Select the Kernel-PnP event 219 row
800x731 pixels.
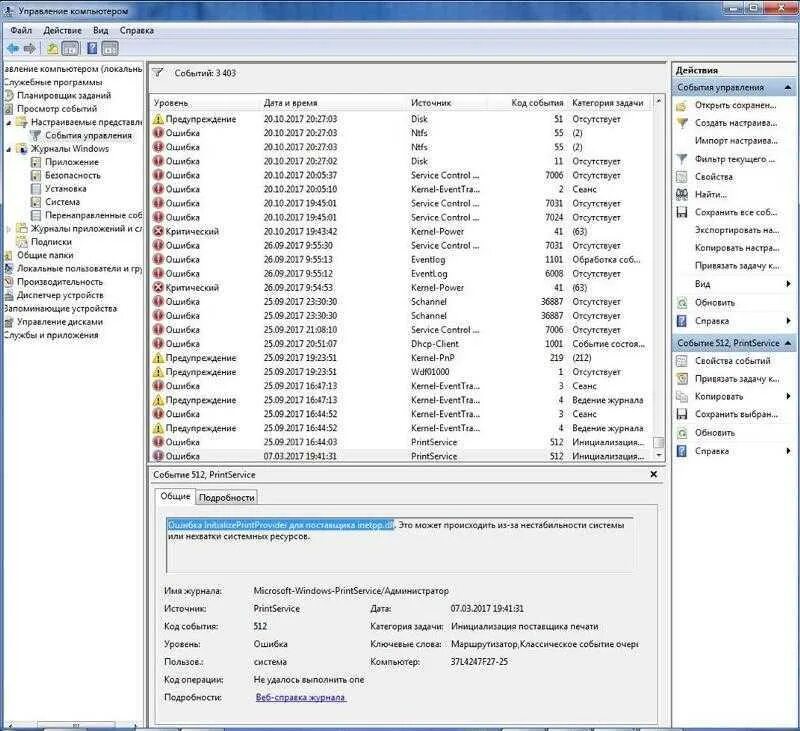(402, 358)
